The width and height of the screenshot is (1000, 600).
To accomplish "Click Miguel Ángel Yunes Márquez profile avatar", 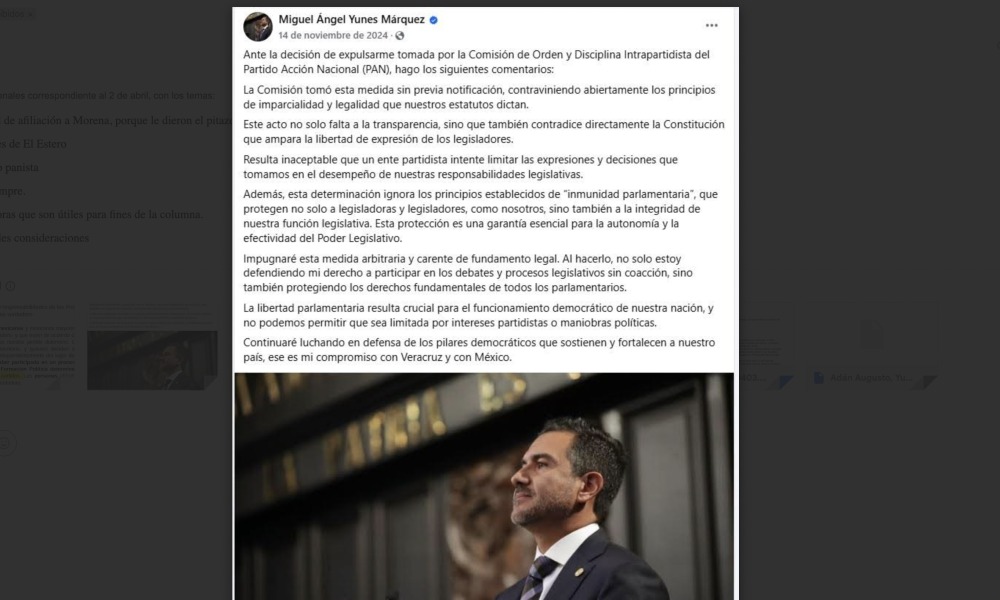I will pos(258,27).
